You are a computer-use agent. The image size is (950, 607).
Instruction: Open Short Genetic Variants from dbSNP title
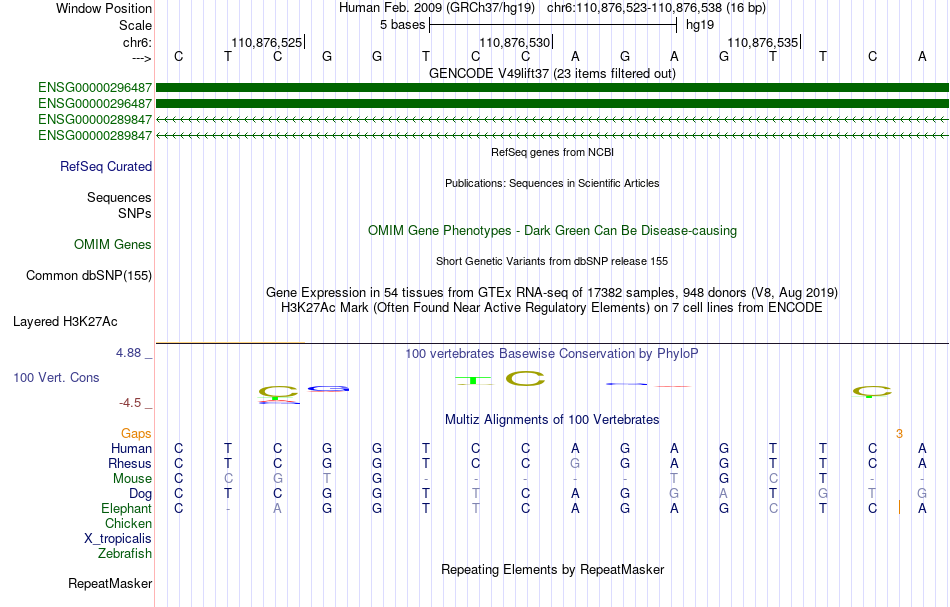tap(552, 261)
